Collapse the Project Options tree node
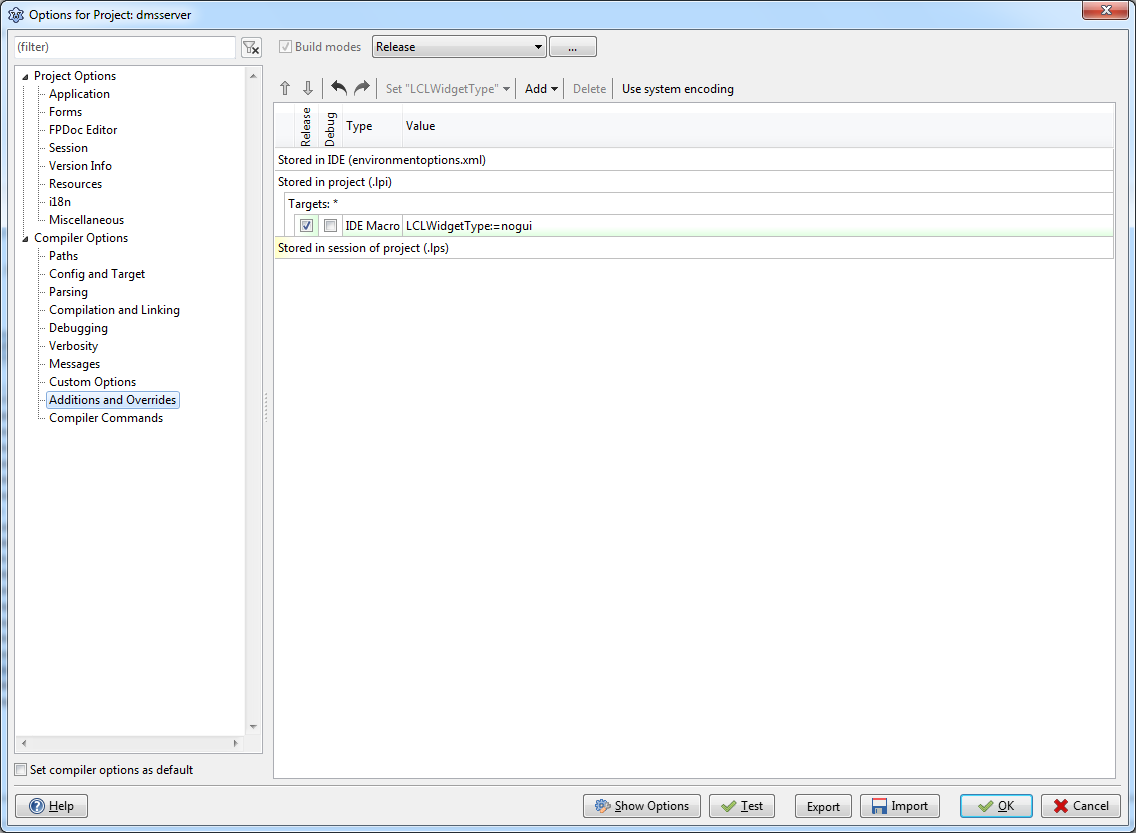The image size is (1136, 833). [x=25, y=76]
